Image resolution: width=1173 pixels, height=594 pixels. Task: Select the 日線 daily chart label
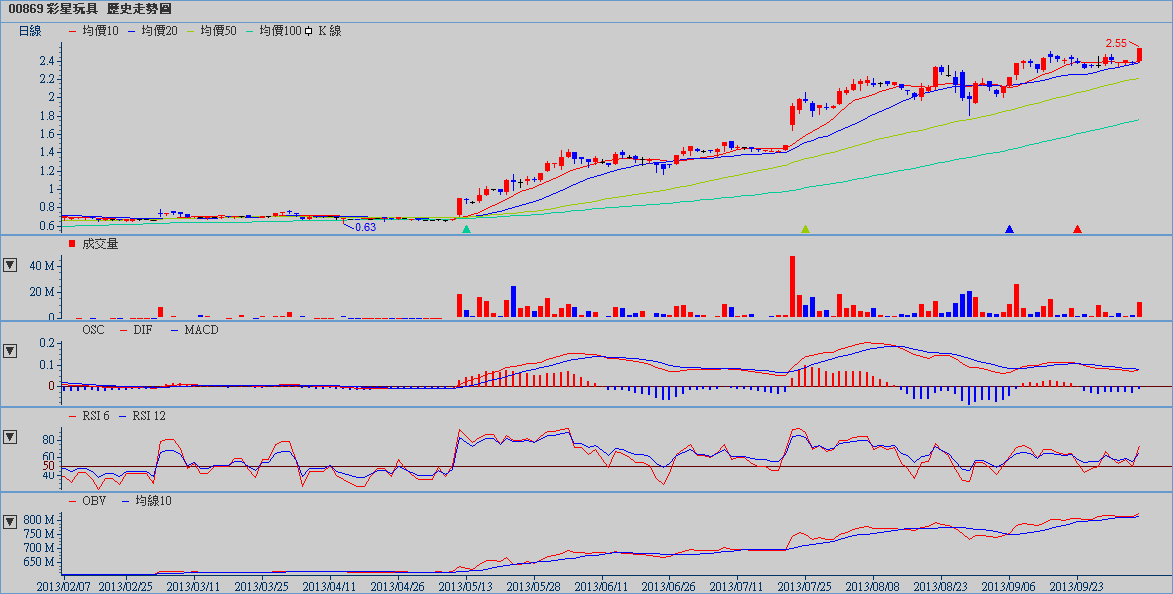coord(30,31)
